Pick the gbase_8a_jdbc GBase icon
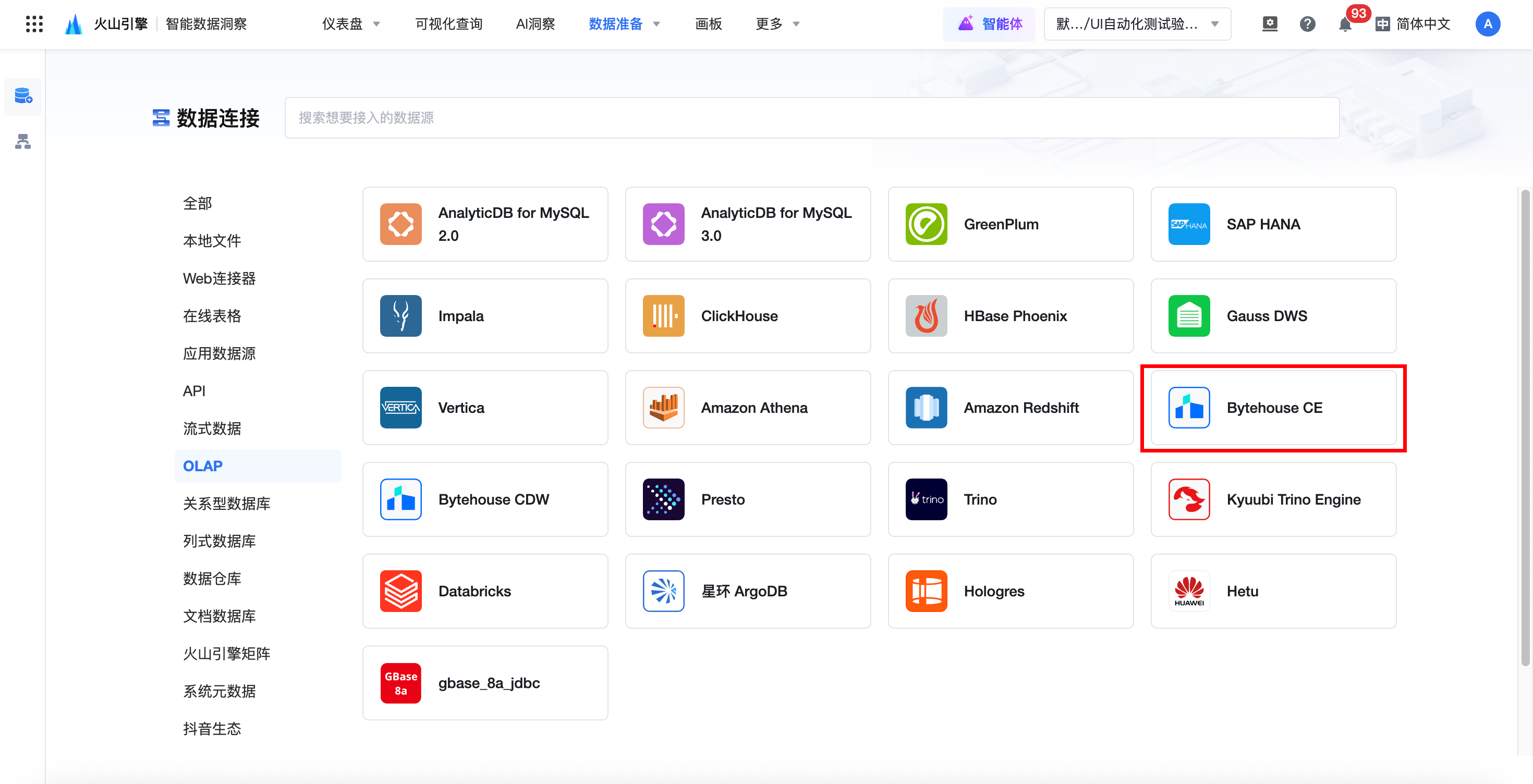The image size is (1533, 784). click(x=401, y=683)
